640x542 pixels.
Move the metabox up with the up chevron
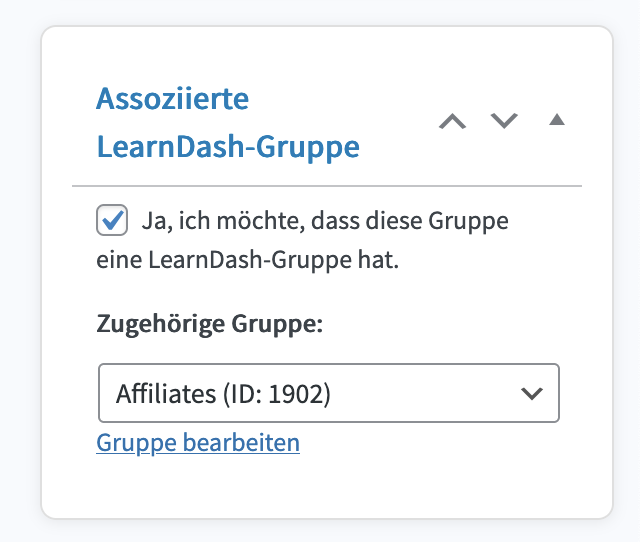(452, 122)
